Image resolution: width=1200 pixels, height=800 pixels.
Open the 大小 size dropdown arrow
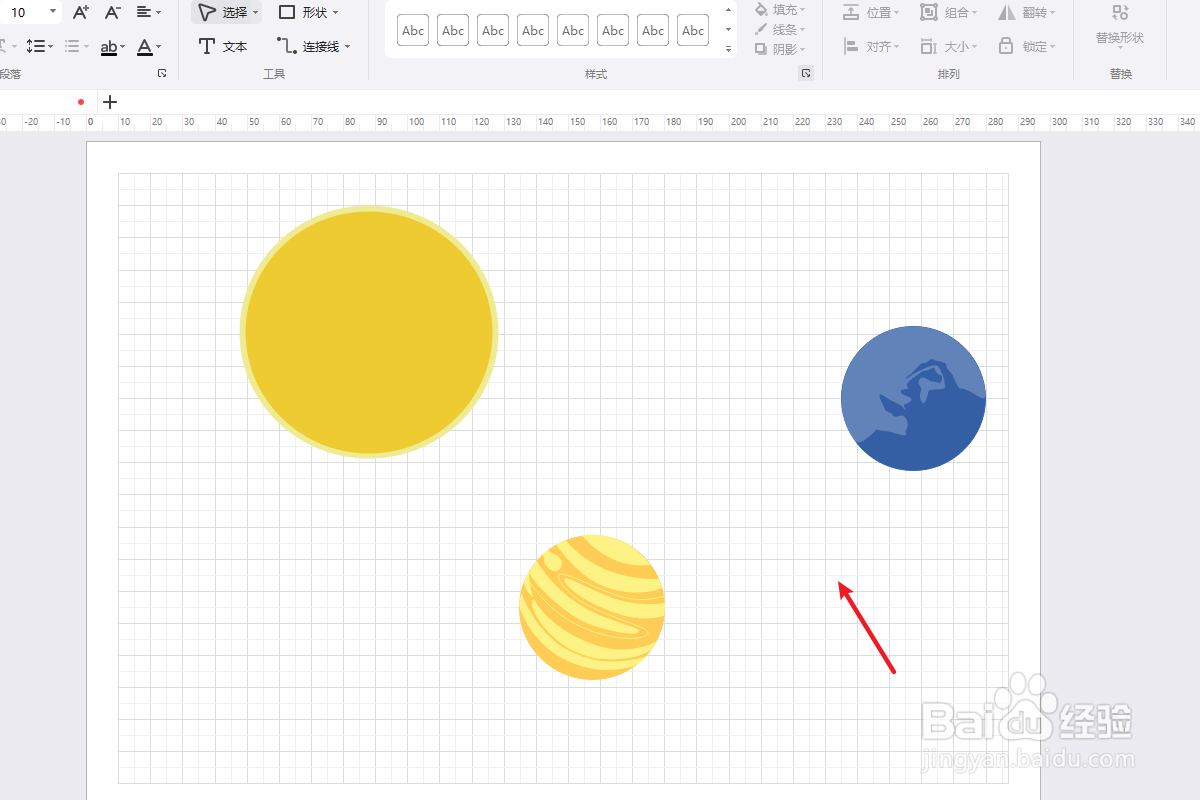(975, 47)
